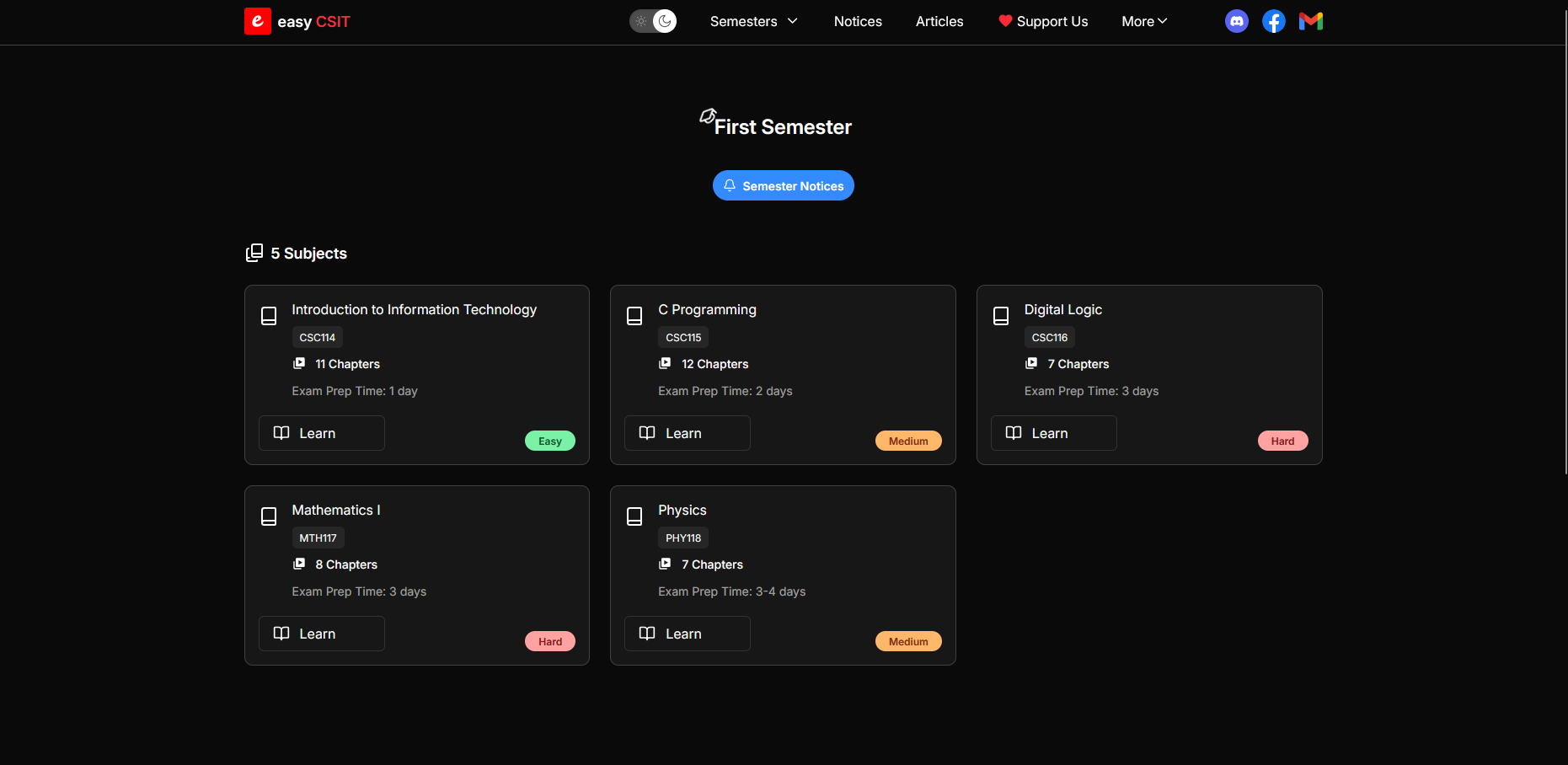Open the Digital Logic subject title
The width and height of the screenshot is (1568, 765).
click(x=1063, y=309)
